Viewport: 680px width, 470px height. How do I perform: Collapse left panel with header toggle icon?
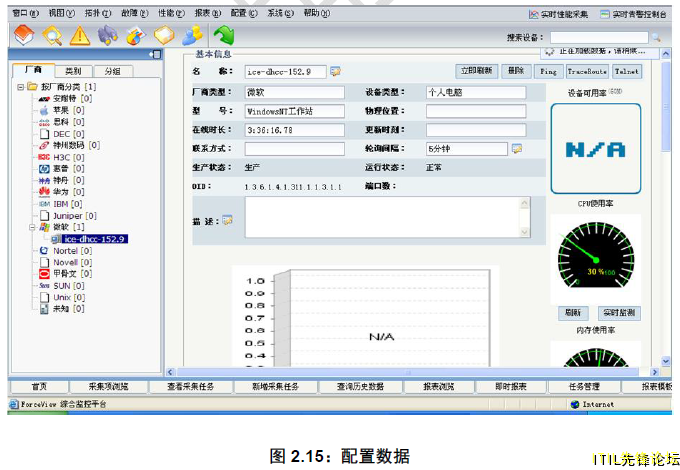click(x=155, y=54)
